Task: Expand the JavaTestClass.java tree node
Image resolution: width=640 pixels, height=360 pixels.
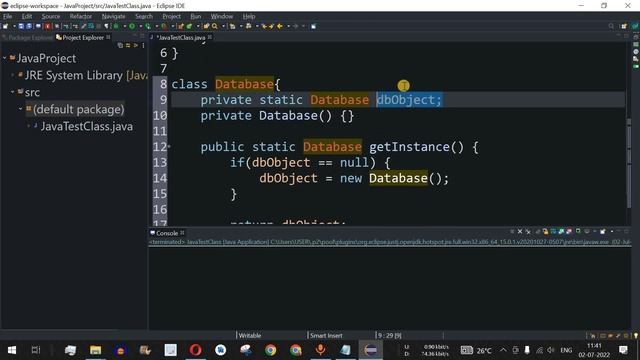Action: pos(29,126)
